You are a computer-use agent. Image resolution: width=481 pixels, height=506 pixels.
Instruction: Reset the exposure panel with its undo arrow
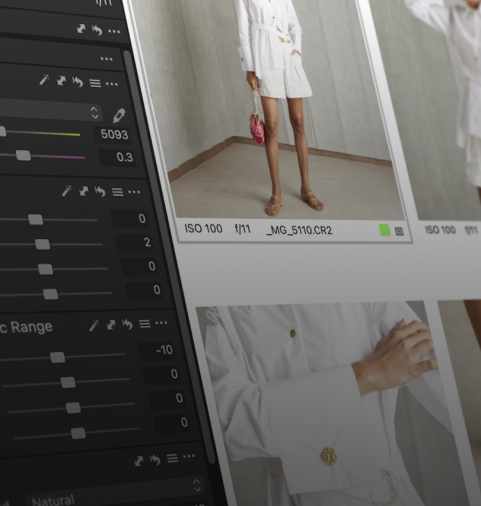point(100,192)
